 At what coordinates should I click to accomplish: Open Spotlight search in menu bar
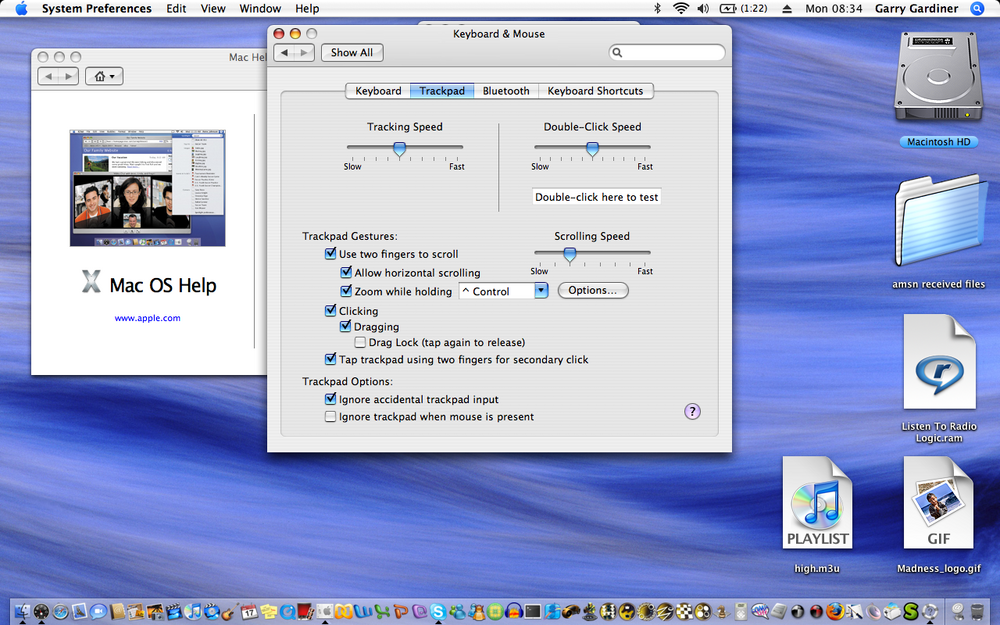[977, 8]
